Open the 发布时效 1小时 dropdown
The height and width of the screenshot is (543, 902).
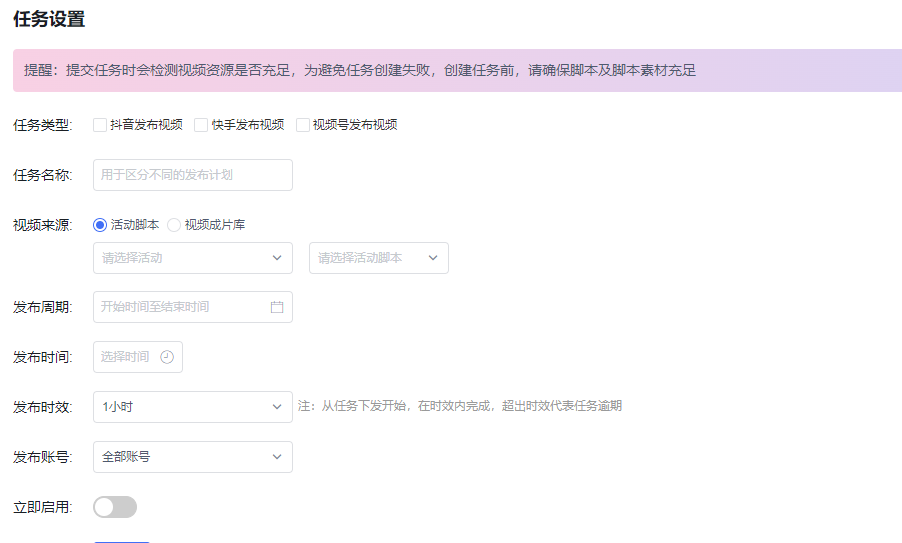pyautogui.click(x=193, y=407)
